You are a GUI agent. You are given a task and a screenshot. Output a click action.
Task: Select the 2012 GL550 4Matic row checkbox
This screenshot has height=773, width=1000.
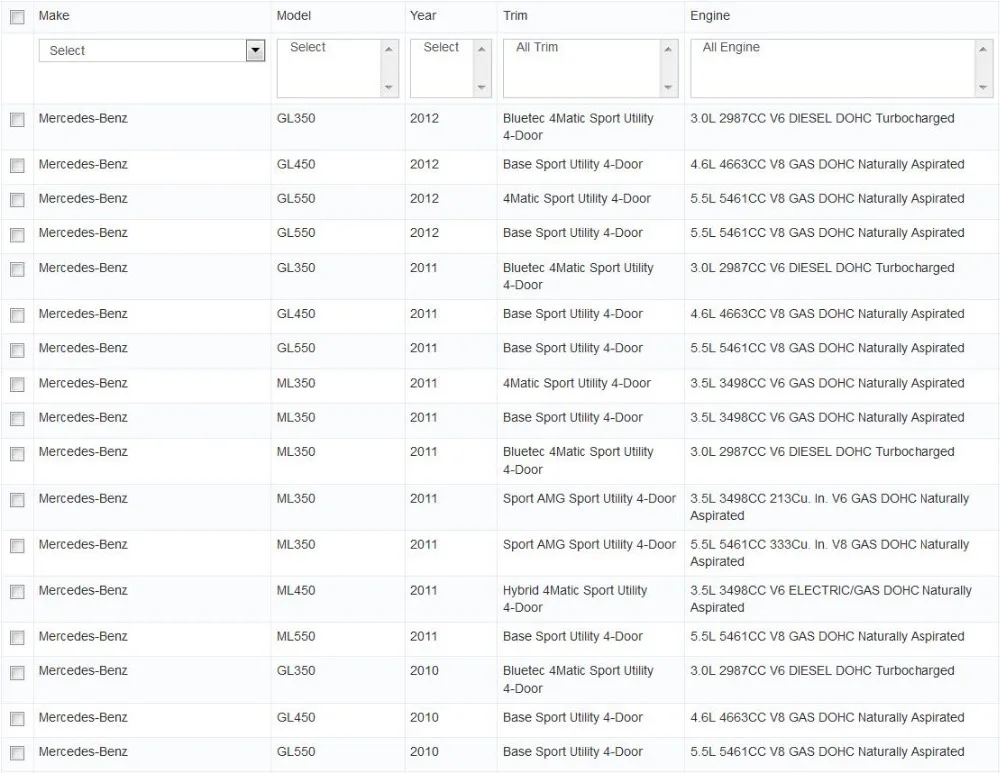pyautogui.click(x=17, y=200)
